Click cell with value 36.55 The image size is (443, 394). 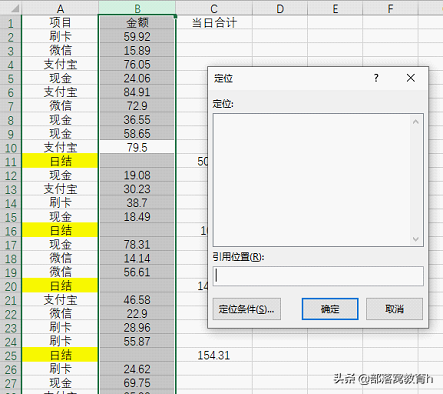pyautogui.click(x=137, y=120)
